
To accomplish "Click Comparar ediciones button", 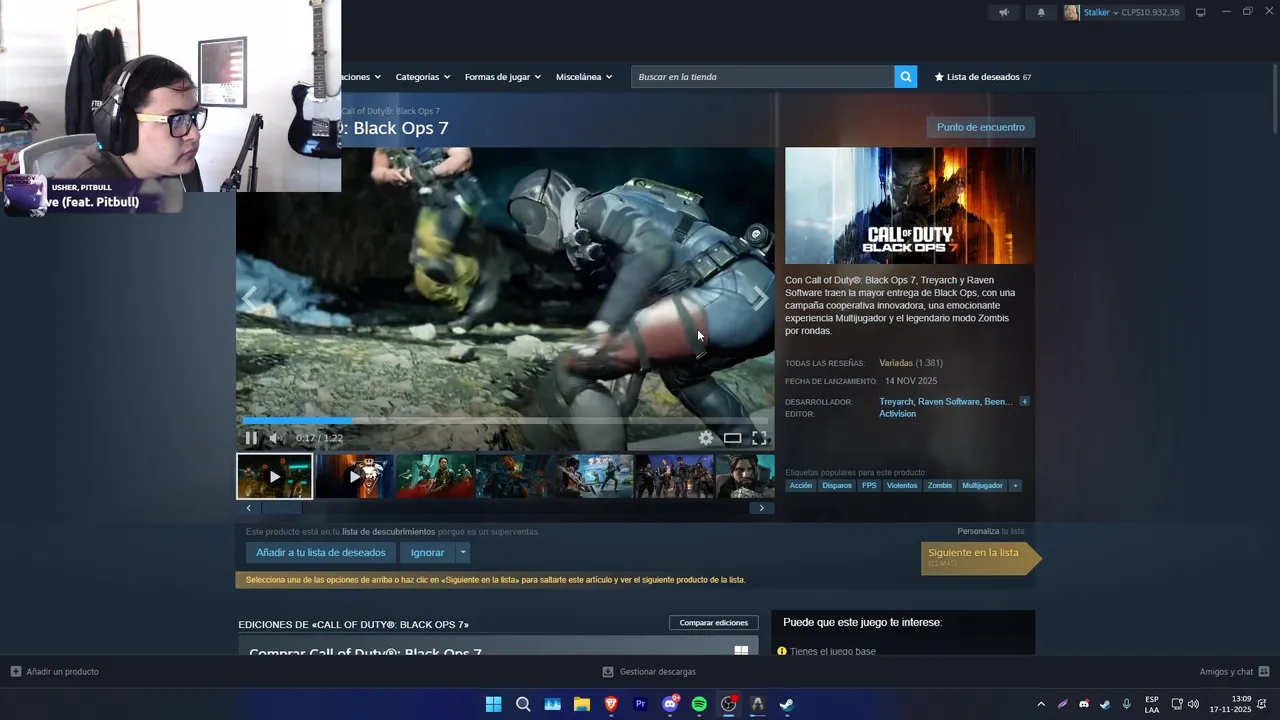I will [x=714, y=623].
